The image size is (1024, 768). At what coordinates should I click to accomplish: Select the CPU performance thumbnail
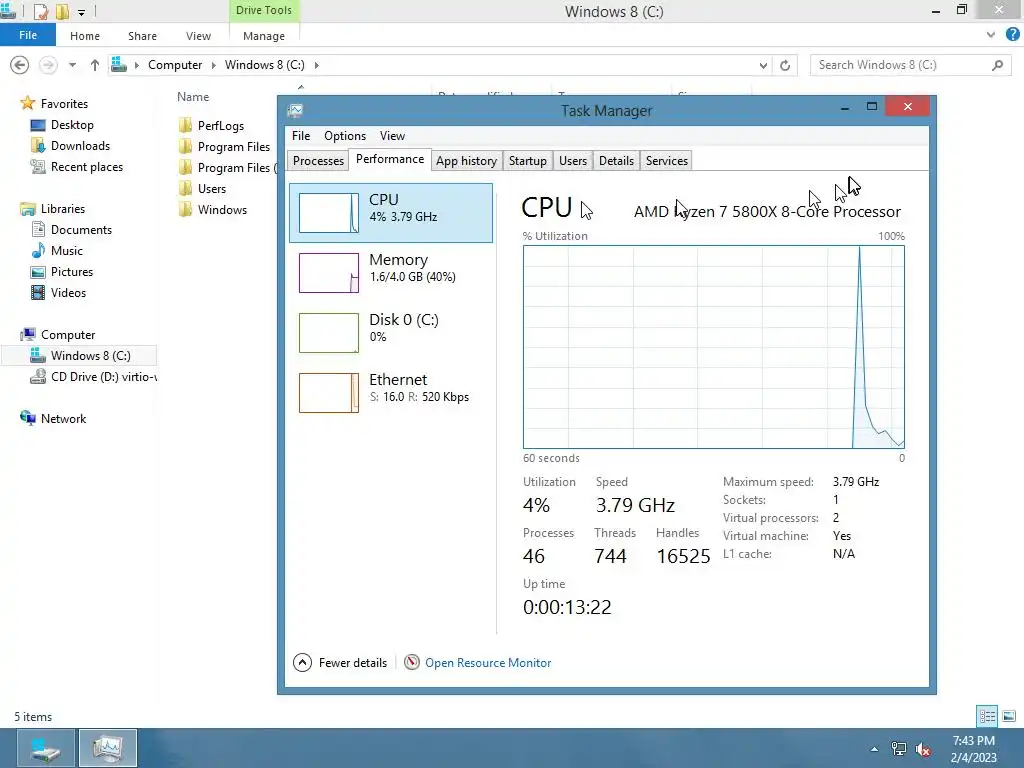point(328,213)
